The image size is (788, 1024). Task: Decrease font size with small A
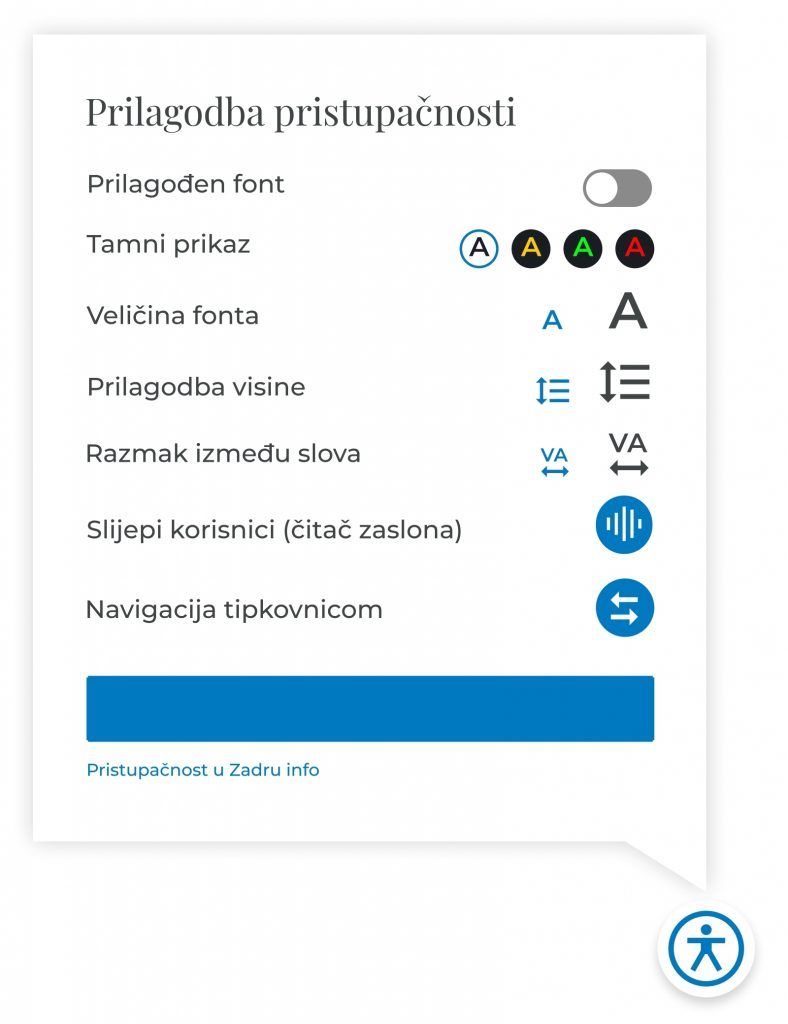click(552, 320)
